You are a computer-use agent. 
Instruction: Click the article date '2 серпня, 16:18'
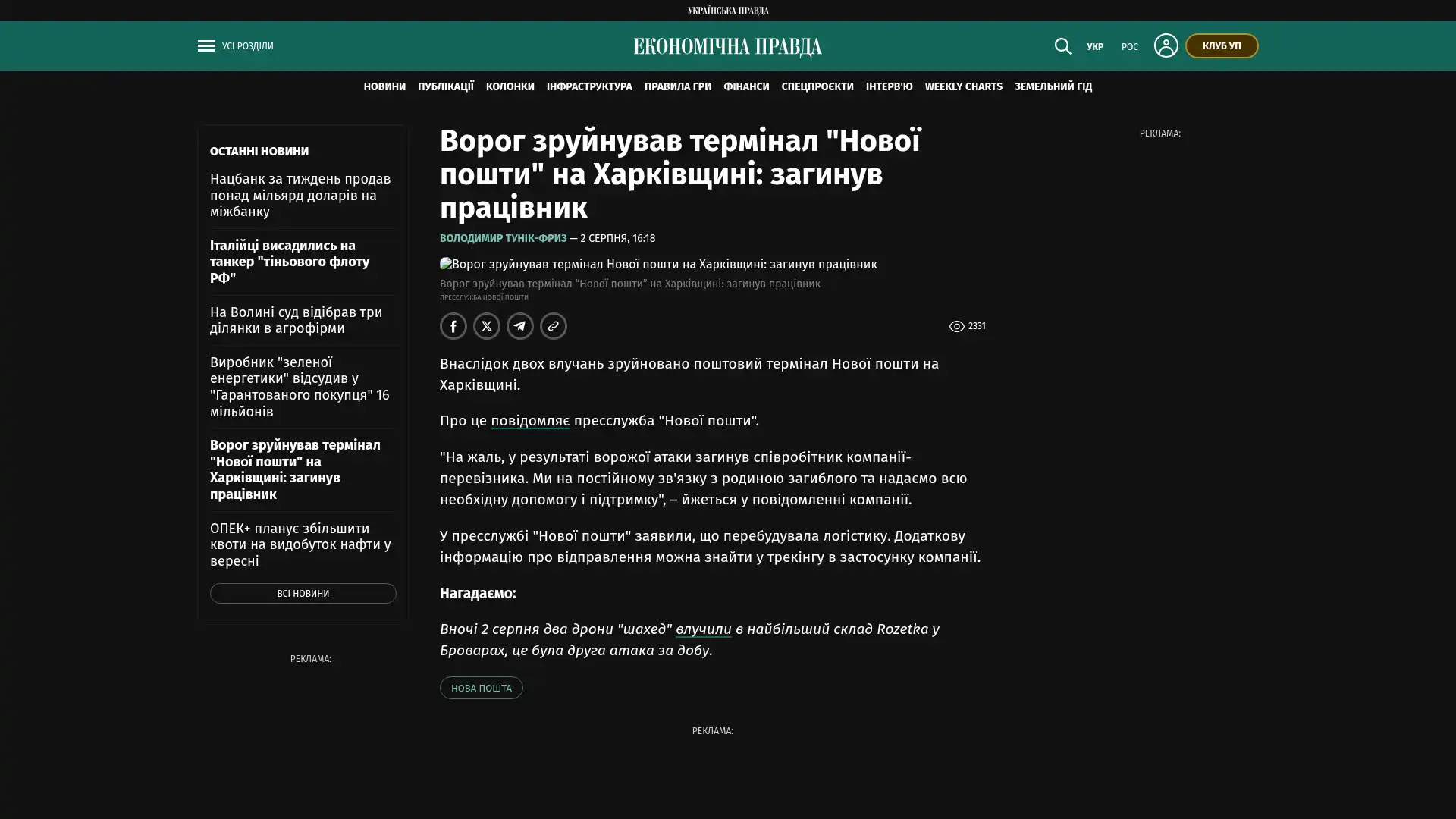point(617,238)
